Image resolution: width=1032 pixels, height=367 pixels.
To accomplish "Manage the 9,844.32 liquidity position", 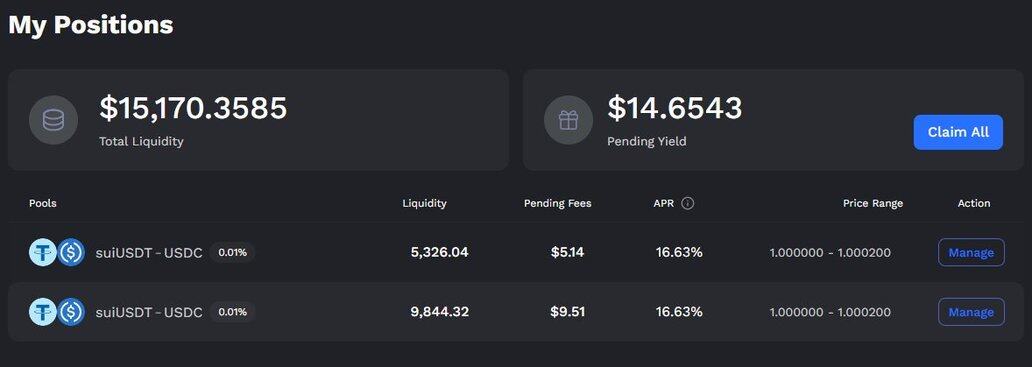I will tap(971, 312).
